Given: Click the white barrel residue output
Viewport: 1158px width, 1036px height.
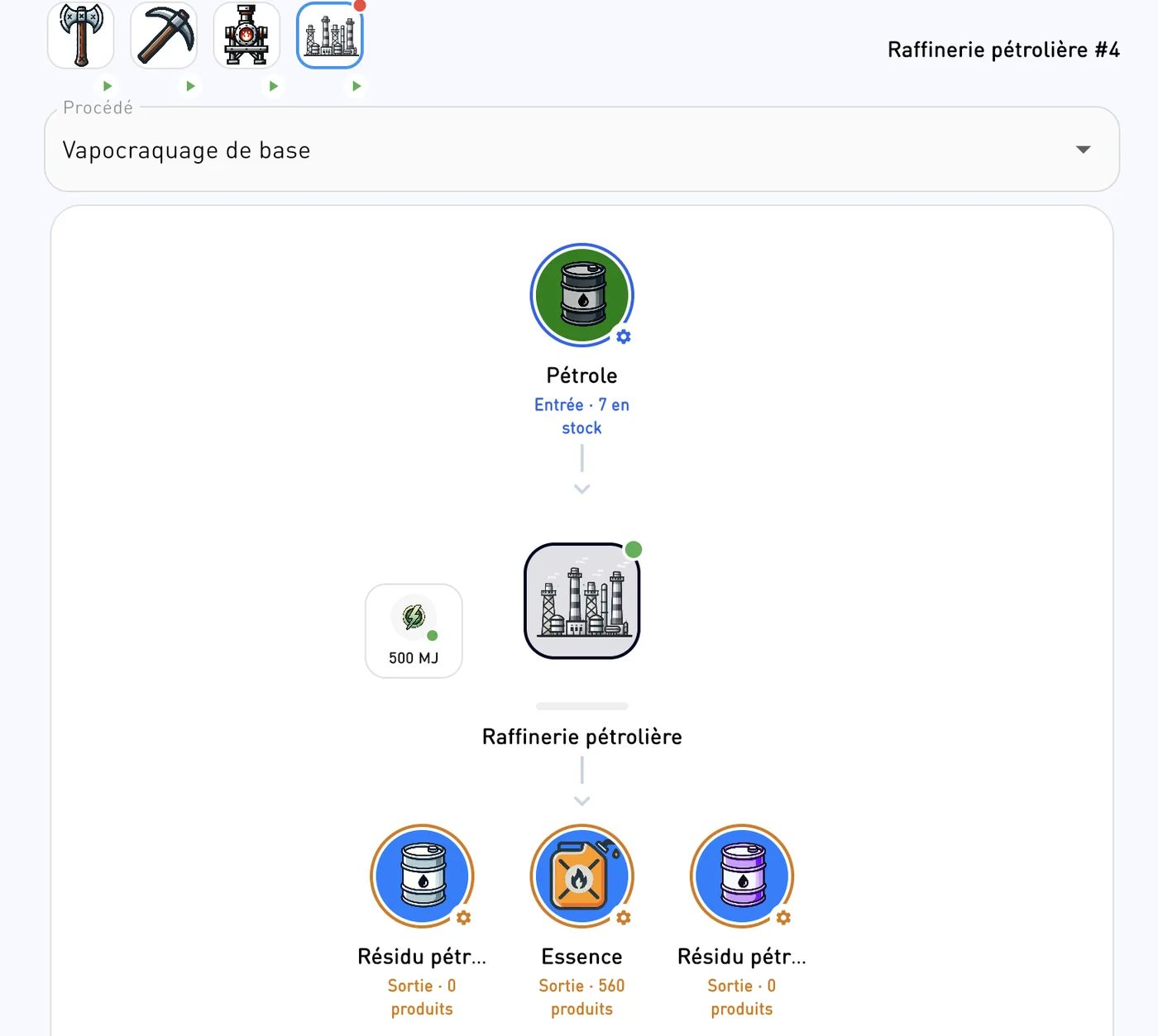Looking at the screenshot, I should 422,876.
